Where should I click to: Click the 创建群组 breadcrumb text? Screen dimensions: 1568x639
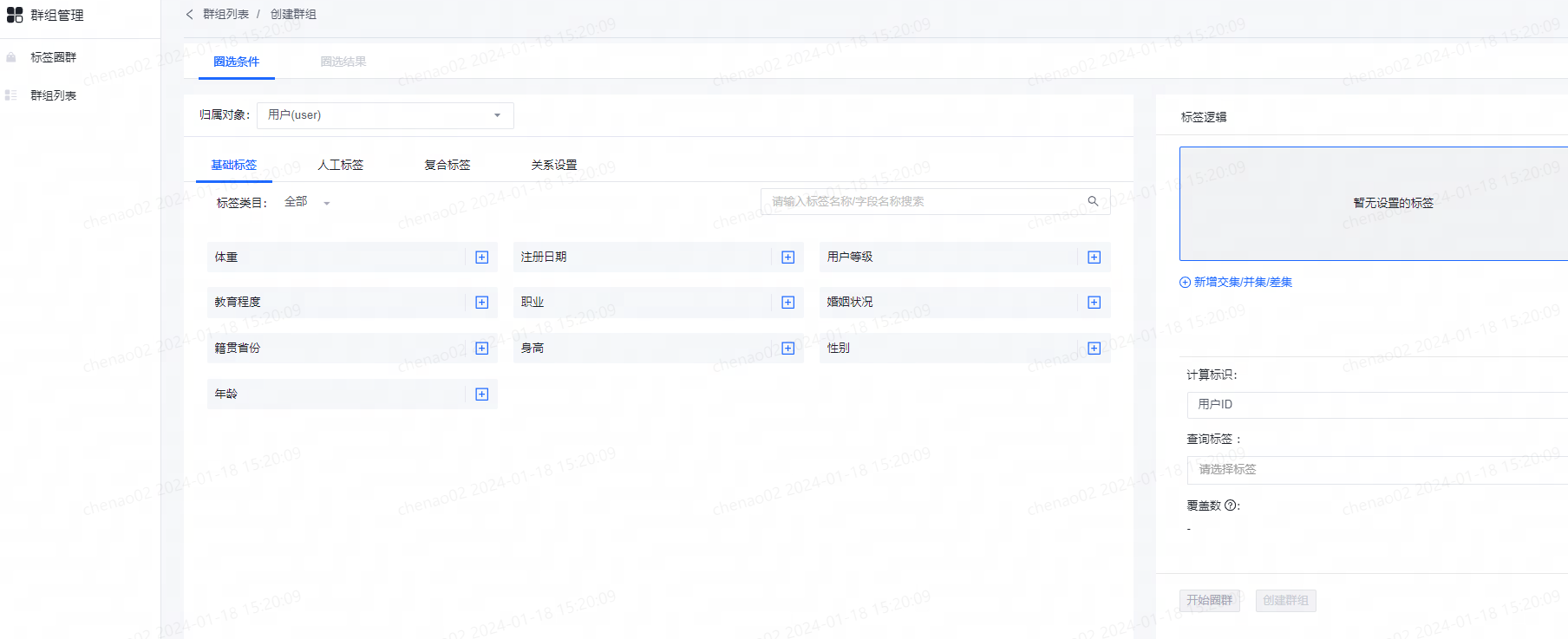tap(293, 14)
